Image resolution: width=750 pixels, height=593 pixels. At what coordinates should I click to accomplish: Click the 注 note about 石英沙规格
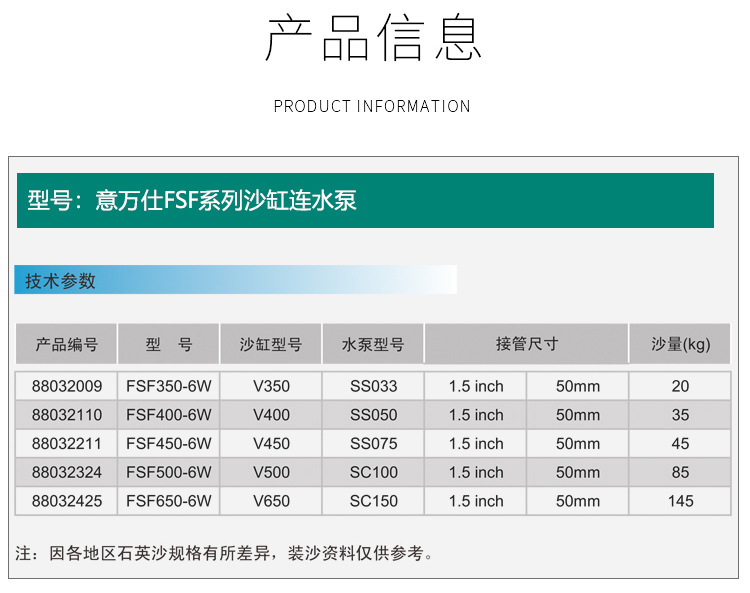pos(224,553)
